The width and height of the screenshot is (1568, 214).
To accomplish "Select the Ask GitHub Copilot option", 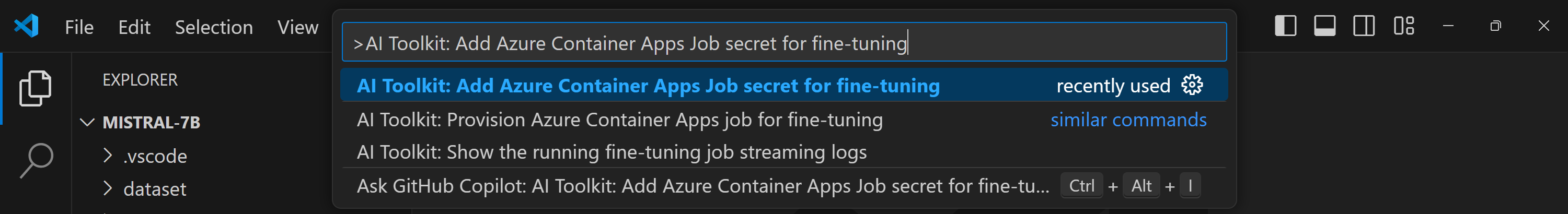I will tap(702, 186).
